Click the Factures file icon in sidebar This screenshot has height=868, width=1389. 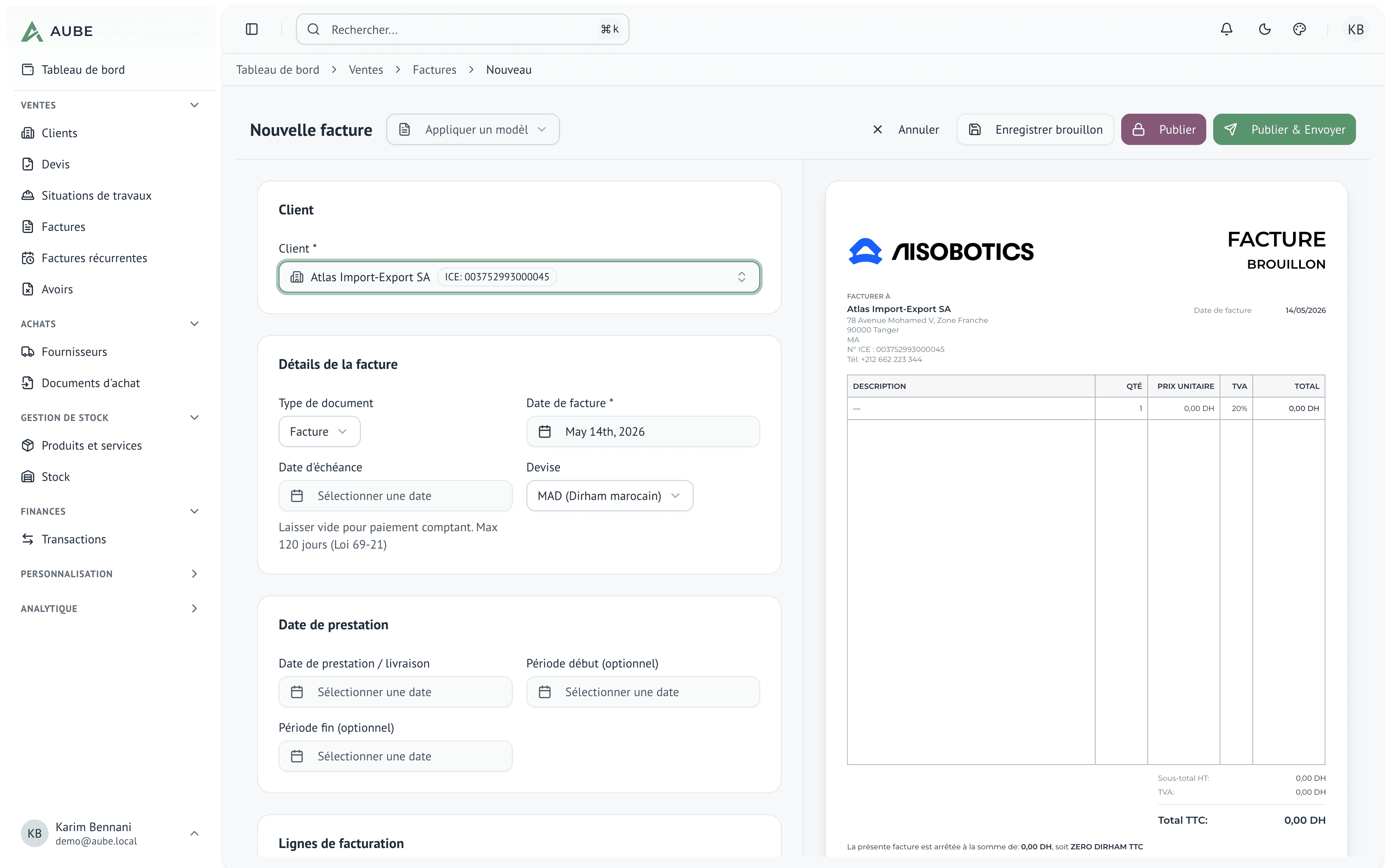27,227
